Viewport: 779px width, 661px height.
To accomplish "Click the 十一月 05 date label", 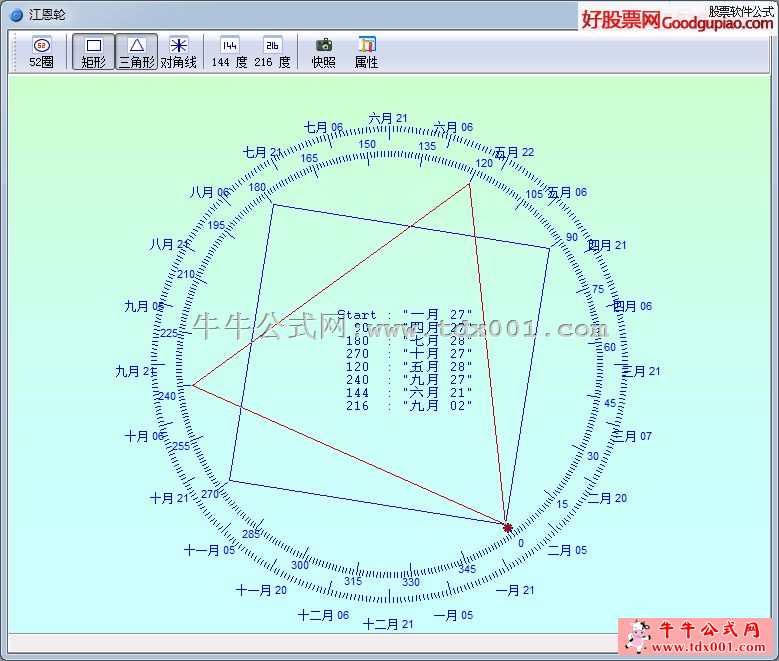I will pyautogui.click(x=209, y=550).
